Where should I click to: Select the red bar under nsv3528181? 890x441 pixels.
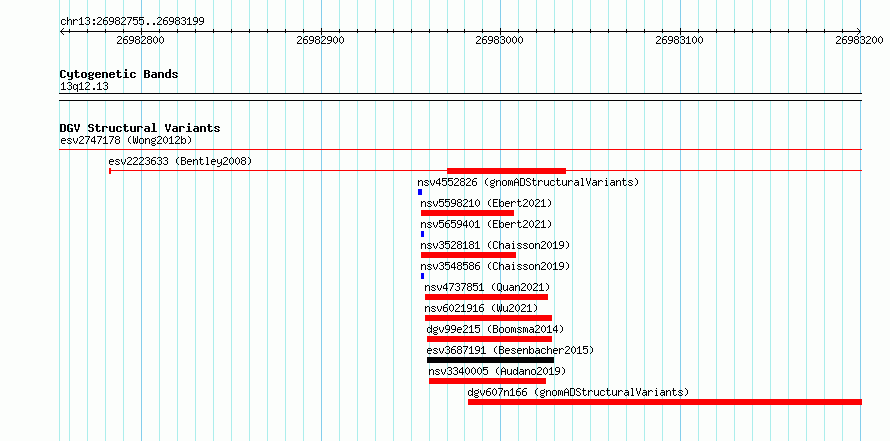pos(468,255)
